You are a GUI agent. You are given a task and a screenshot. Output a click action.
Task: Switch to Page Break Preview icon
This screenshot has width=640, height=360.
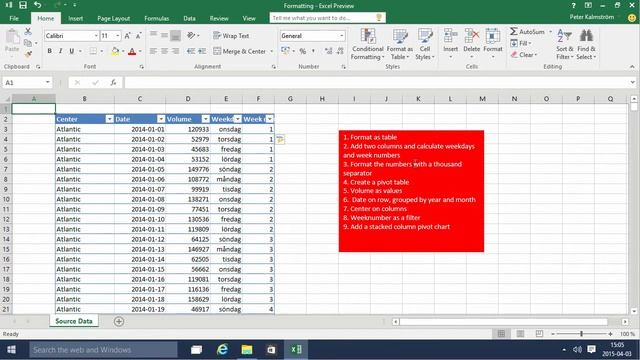pos(539,334)
